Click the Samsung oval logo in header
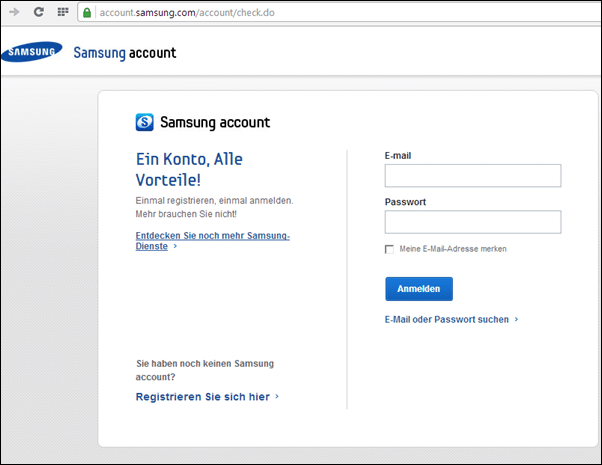 point(32,52)
